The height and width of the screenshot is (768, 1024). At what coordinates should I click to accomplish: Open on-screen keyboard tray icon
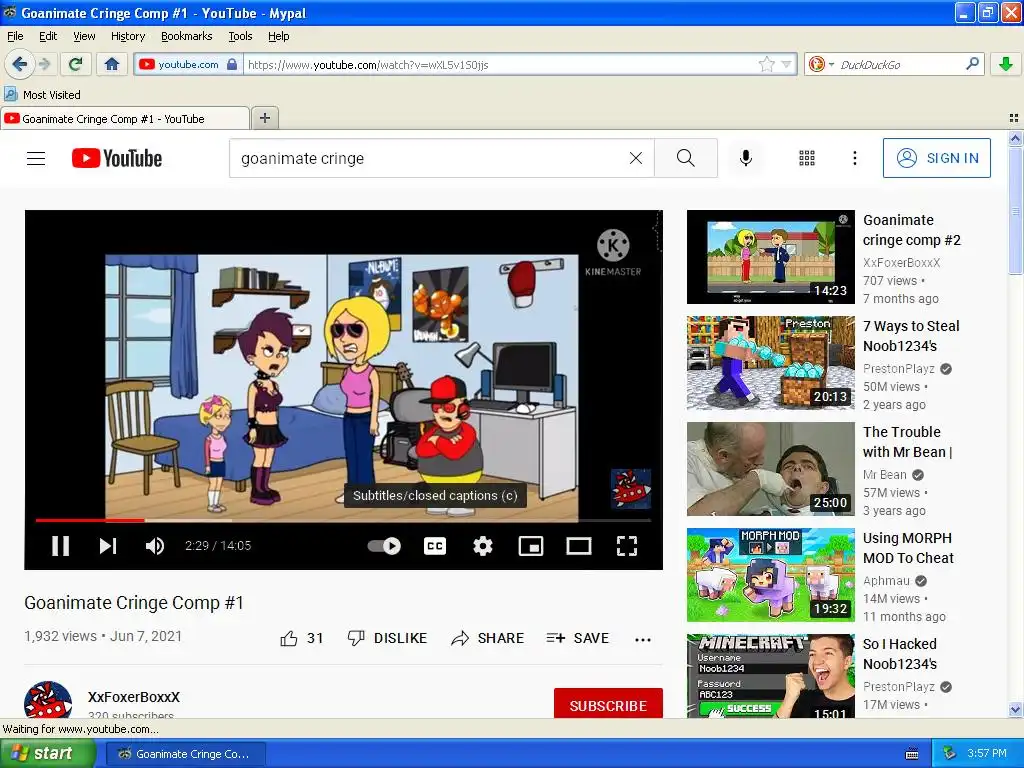click(x=912, y=754)
